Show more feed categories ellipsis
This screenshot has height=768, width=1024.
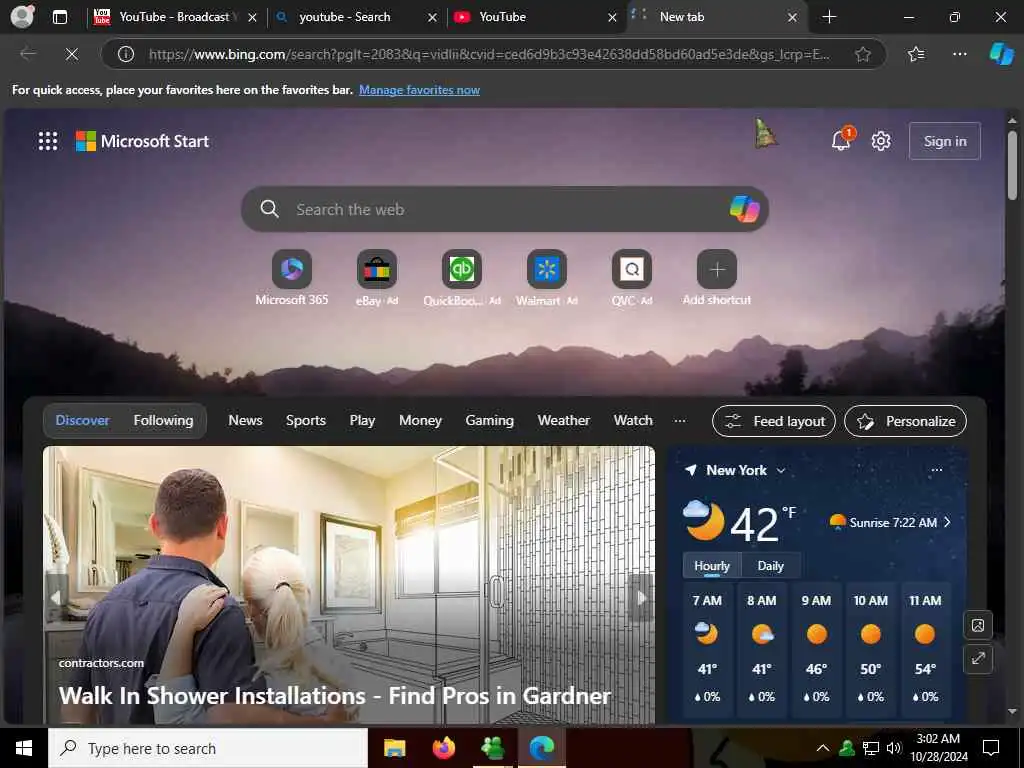click(680, 421)
